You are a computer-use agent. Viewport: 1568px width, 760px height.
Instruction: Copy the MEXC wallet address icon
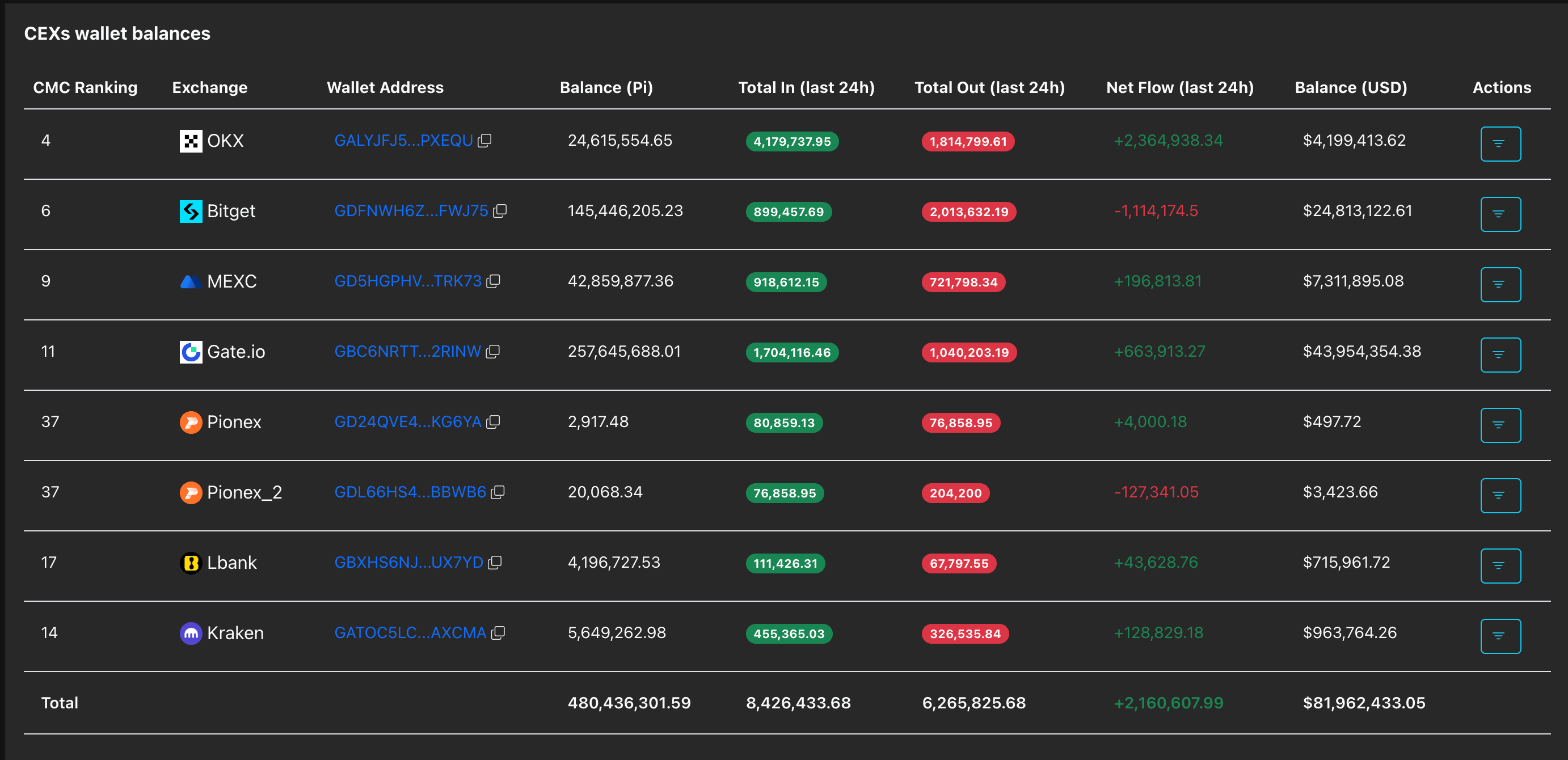(x=493, y=281)
